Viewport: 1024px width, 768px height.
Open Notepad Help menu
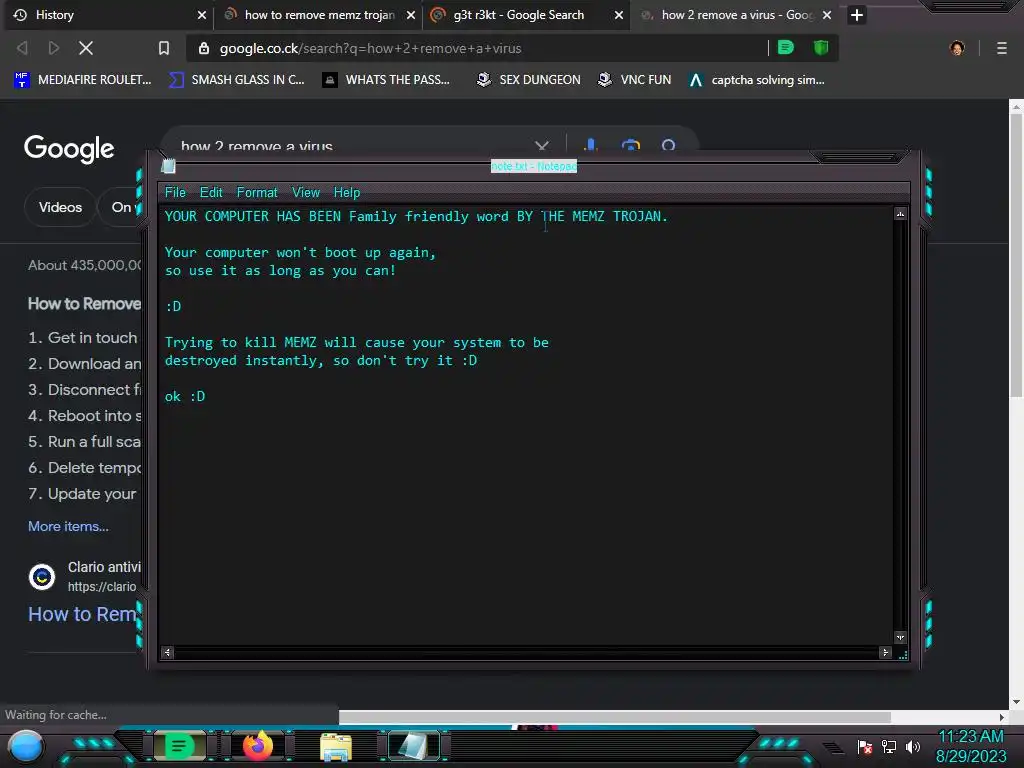point(347,193)
